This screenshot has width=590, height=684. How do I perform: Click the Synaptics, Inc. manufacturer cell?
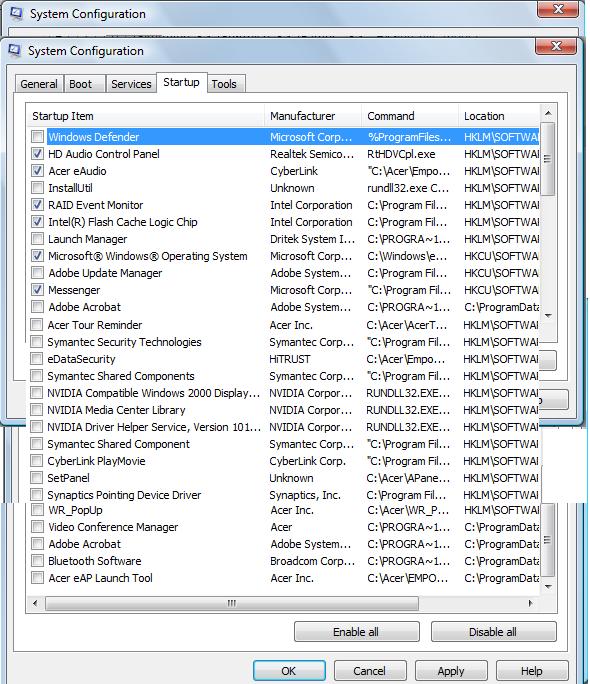click(305, 495)
